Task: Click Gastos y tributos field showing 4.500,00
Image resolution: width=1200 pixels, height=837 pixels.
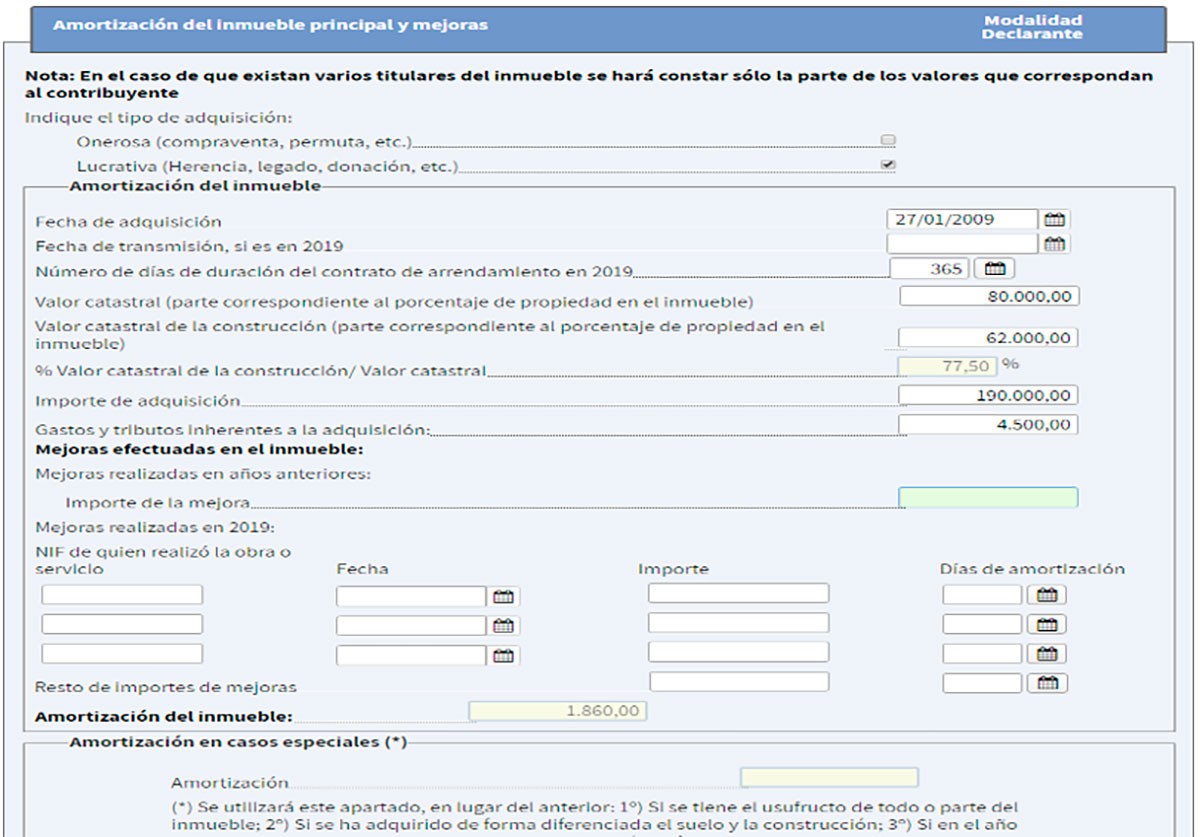Action: coord(989,425)
